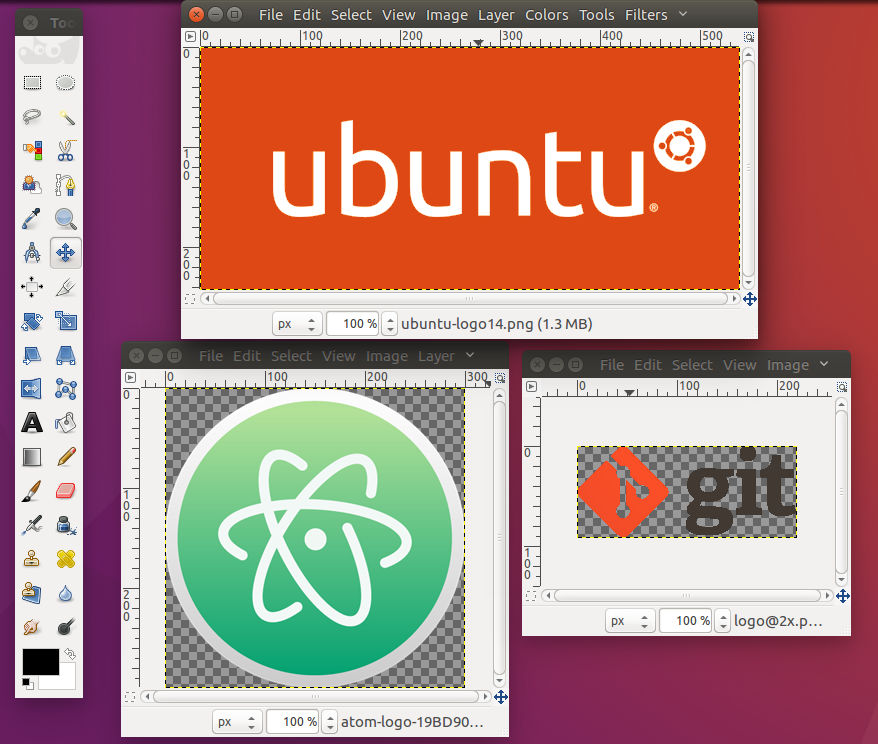
Task: Choose the Shear tool
Action: [x=32, y=355]
